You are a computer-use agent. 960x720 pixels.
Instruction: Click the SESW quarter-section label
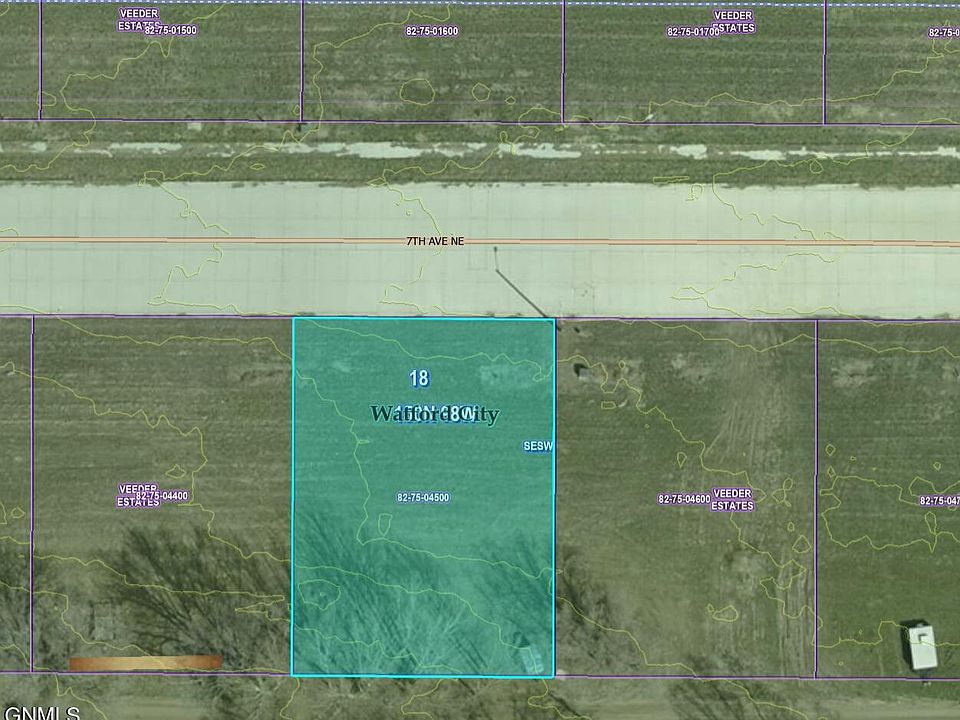538,446
